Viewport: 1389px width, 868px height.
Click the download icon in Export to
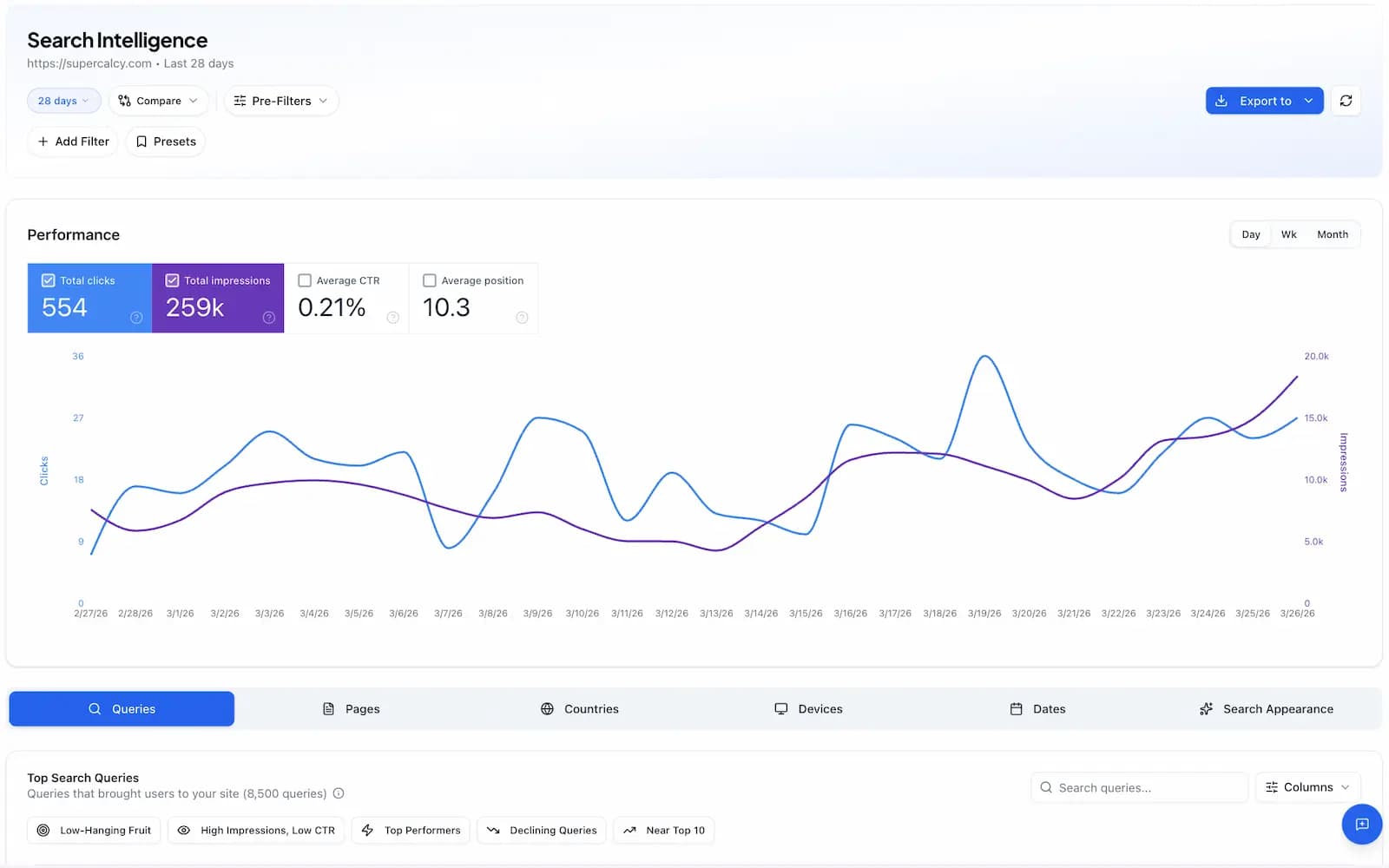[1221, 101]
